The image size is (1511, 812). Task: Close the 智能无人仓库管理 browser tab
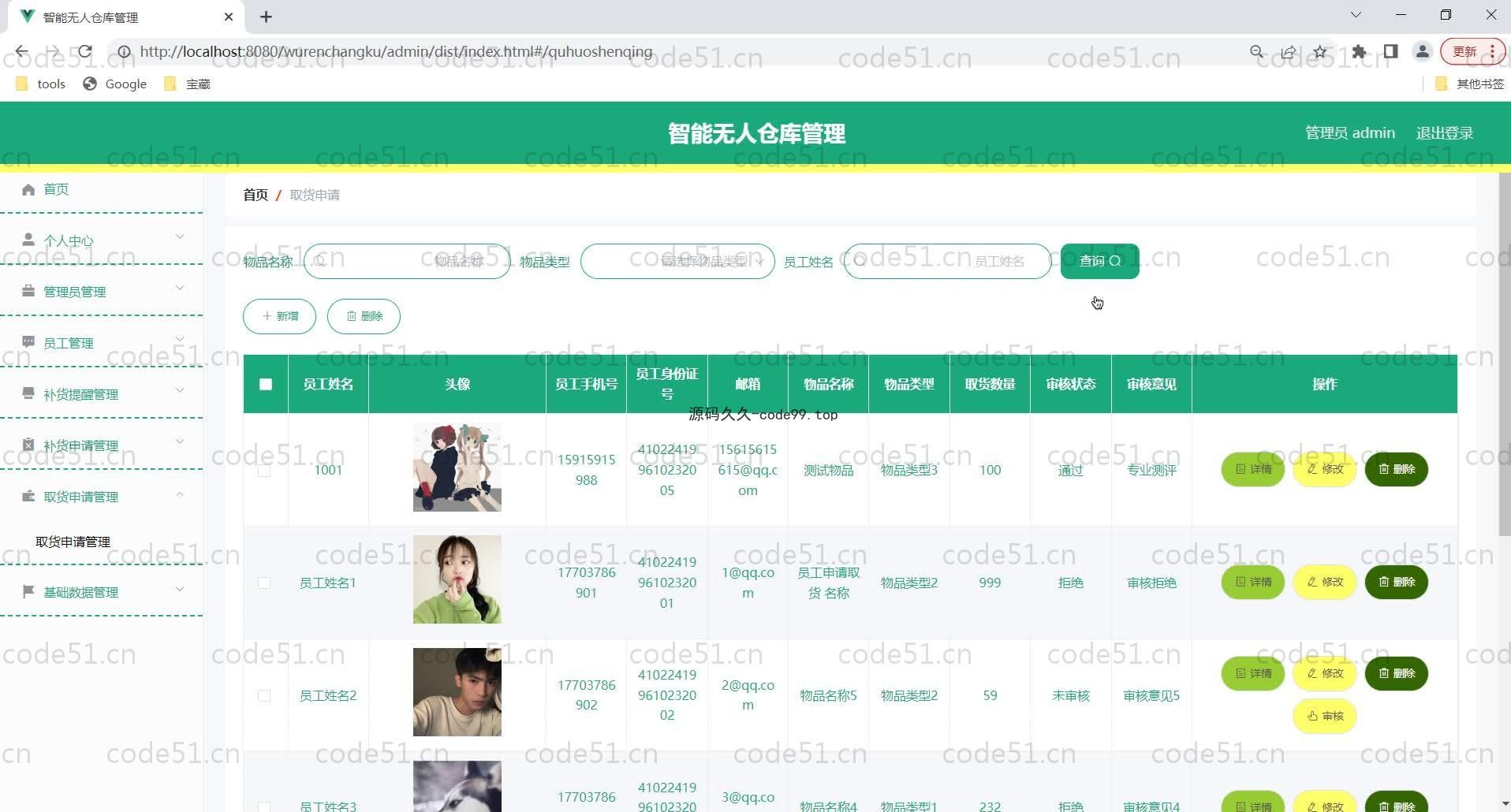229,17
